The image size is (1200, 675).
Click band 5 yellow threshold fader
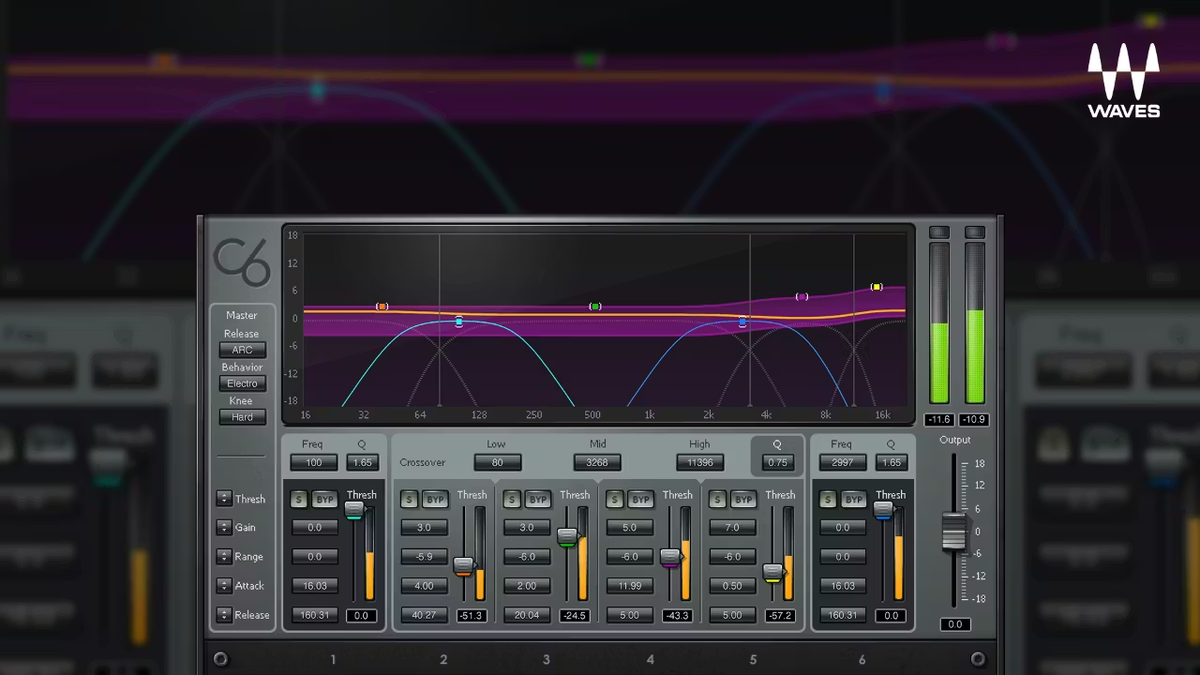[x=773, y=573]
